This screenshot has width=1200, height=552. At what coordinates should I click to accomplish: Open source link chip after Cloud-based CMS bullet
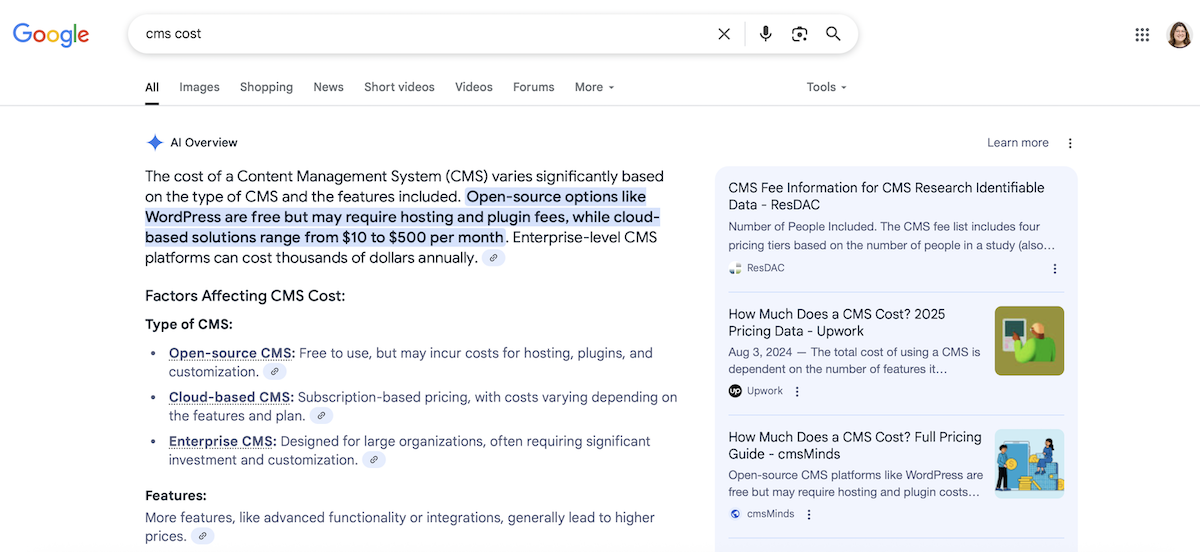(321, 416)
